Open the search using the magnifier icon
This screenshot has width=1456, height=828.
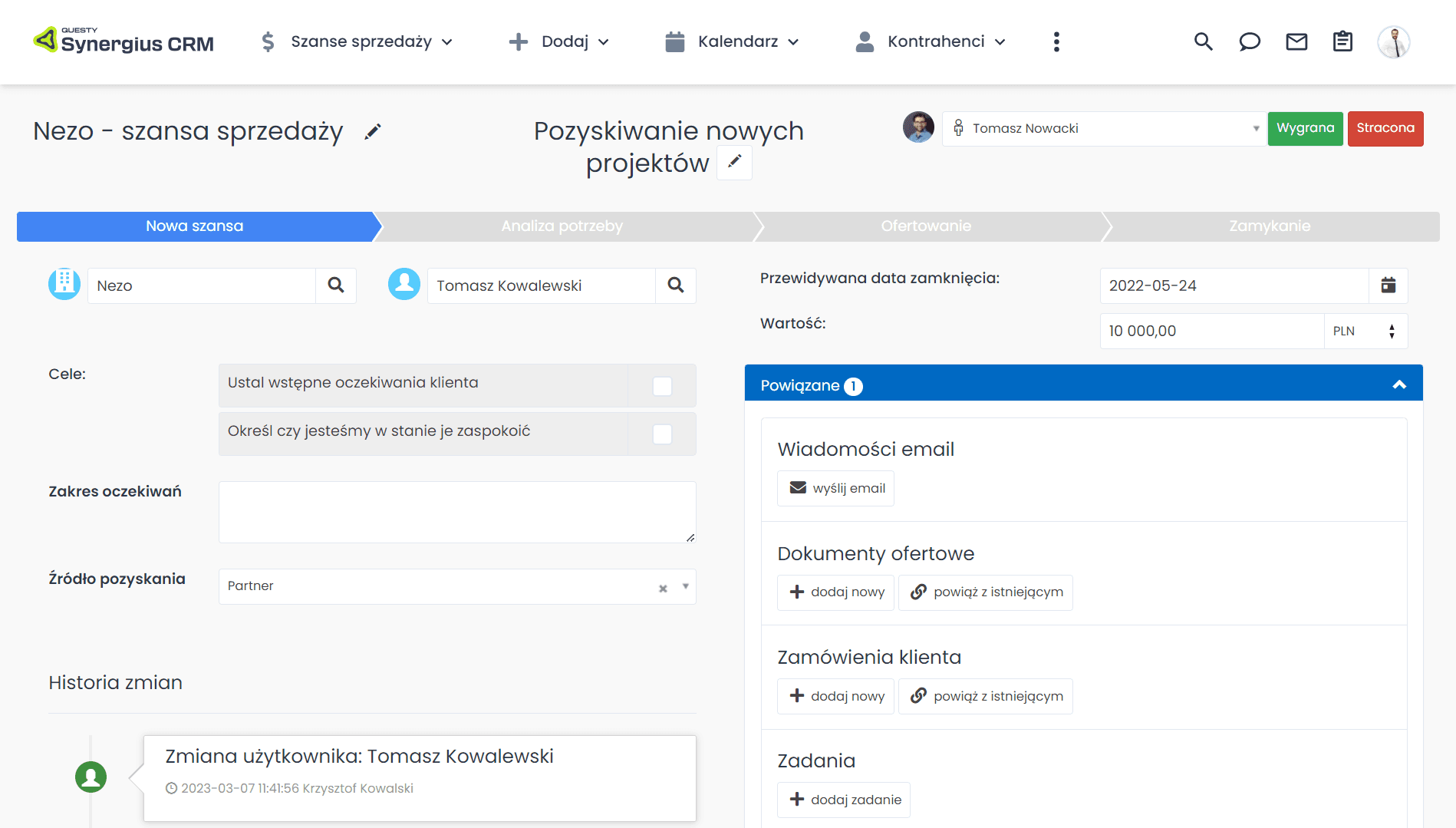click(x=1203, y=42)
